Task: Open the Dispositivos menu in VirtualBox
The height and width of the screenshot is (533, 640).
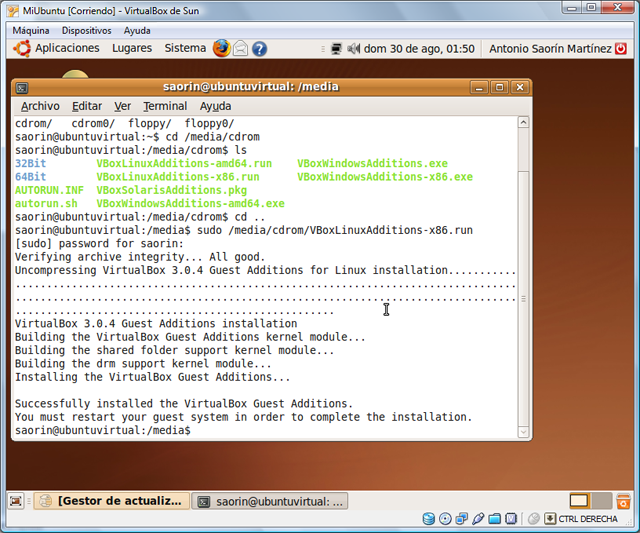Action: [86, 31]
